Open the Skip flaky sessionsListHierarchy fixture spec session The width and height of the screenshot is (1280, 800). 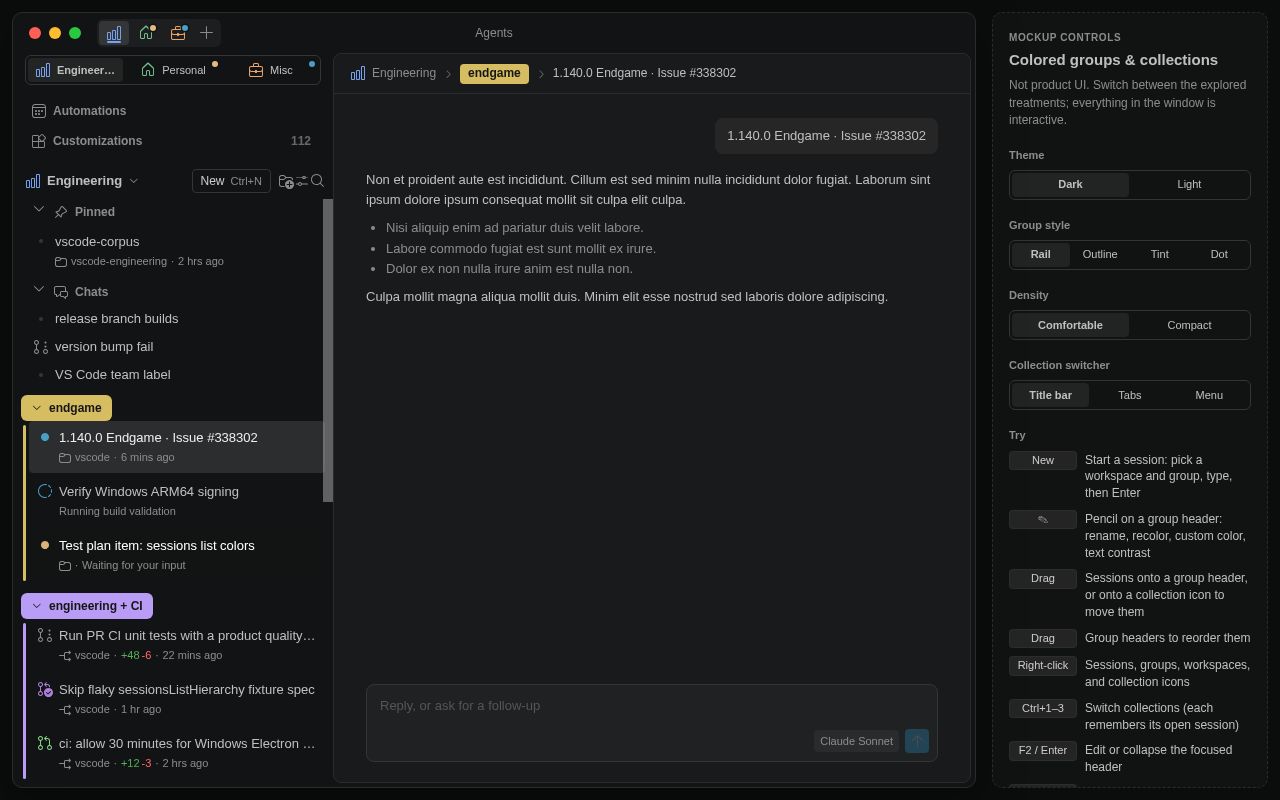click(x=176, y=699)
